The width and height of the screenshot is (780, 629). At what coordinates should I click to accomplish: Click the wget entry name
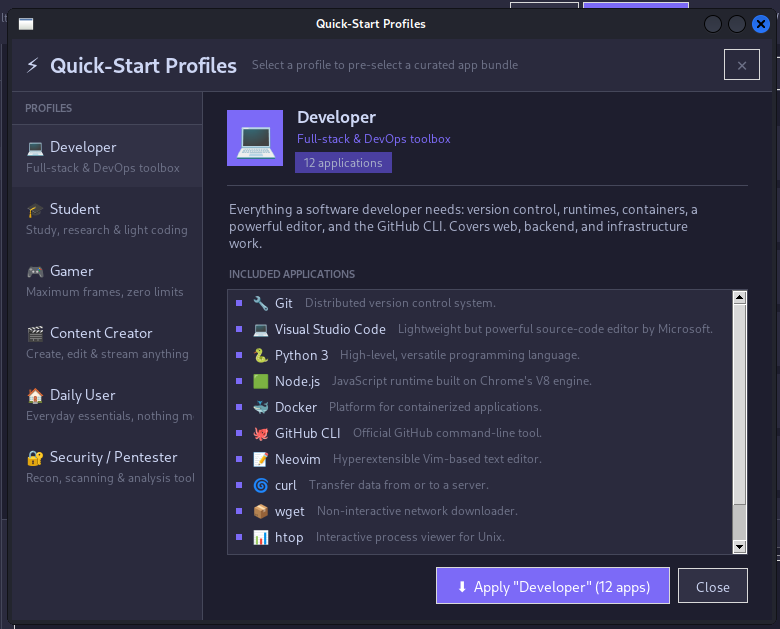(290, 512)
